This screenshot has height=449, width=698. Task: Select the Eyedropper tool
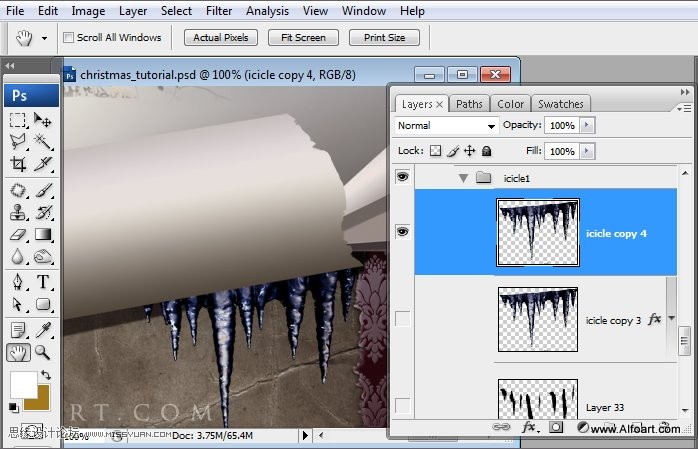click(x=43, y=330)
